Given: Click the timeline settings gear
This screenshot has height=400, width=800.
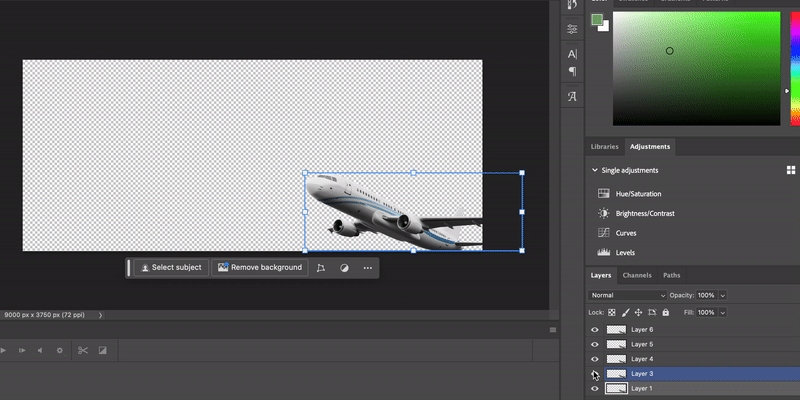Looking at the screenshot, I should (60, 351).
